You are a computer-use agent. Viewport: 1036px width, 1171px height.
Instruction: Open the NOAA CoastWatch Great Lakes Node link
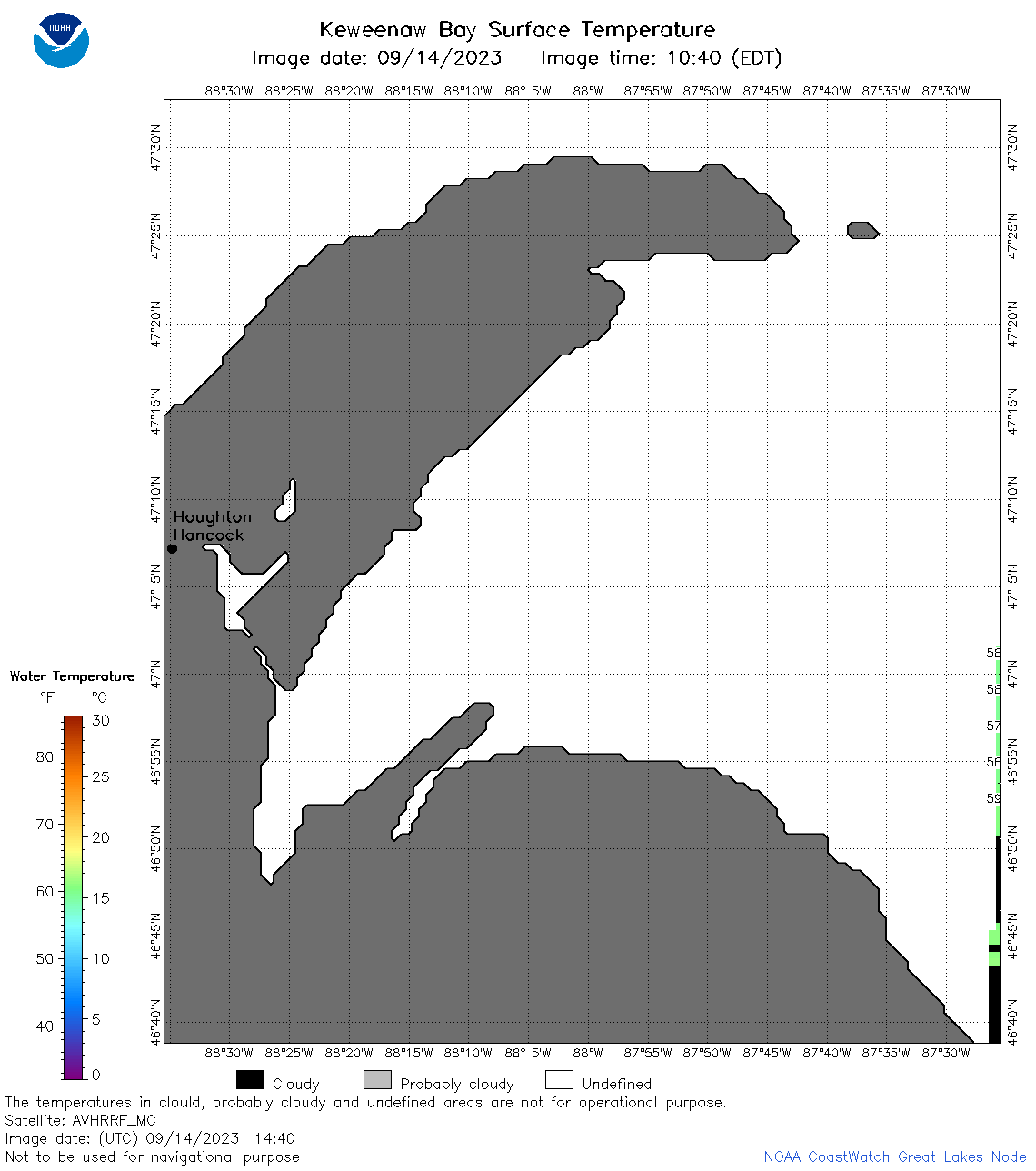[x=895, y=1156]
